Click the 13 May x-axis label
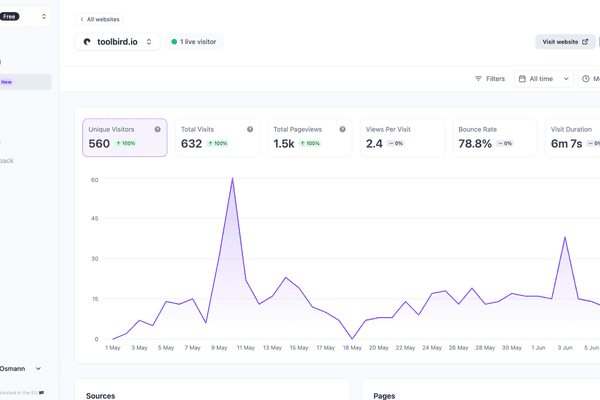 click(272, 348)
